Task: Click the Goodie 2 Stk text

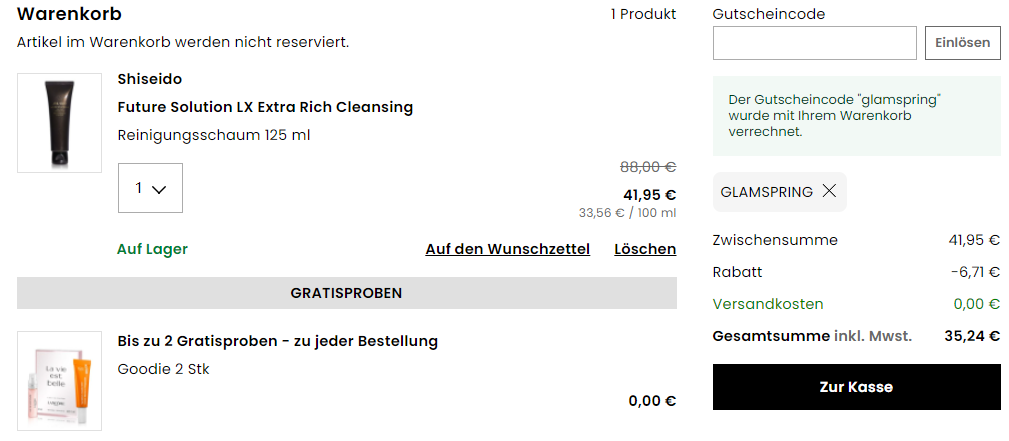Action: tap(163, 370)
